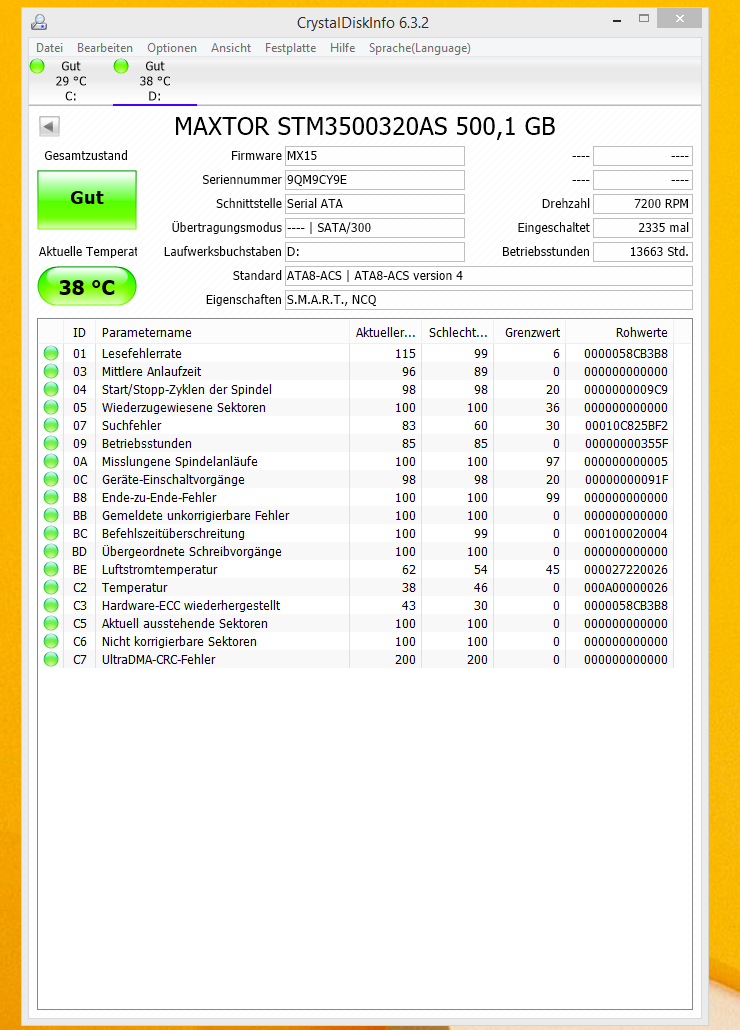Select the UltraDMA-CRC-Fehler parameter name

coord(158,660)
